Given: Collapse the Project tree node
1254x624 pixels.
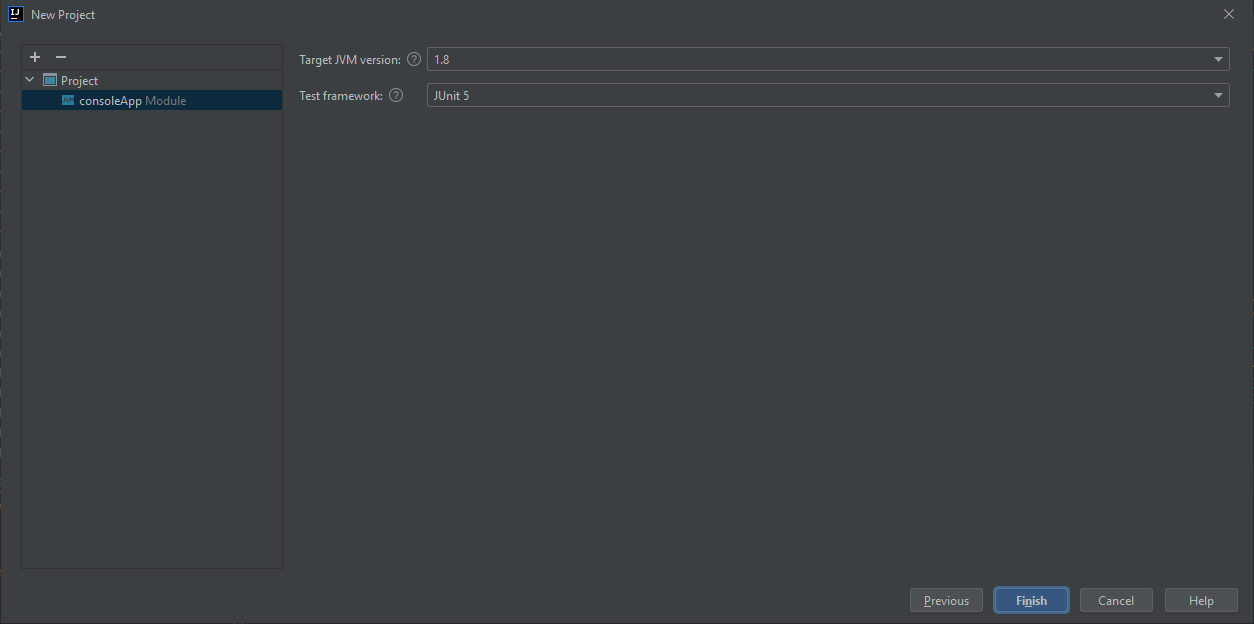Looking at the screenshot, I should coord(30,80).
